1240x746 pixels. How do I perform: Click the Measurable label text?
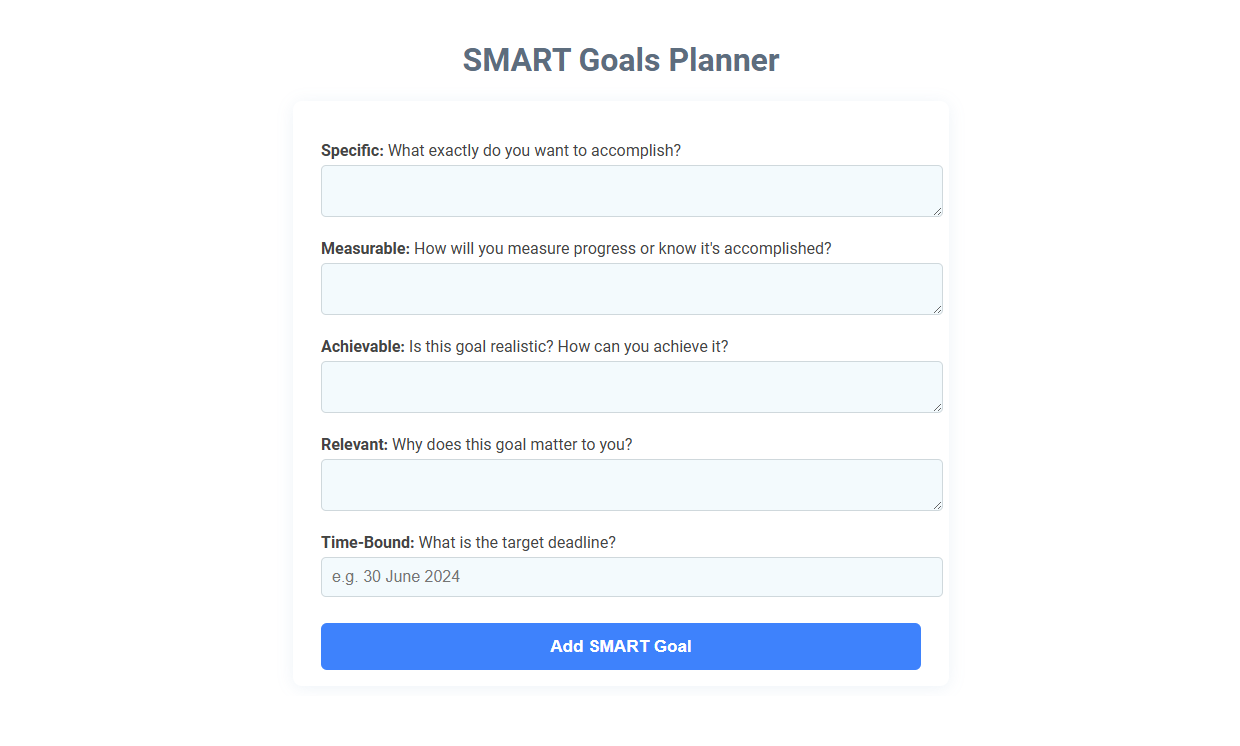click(365, 248)
